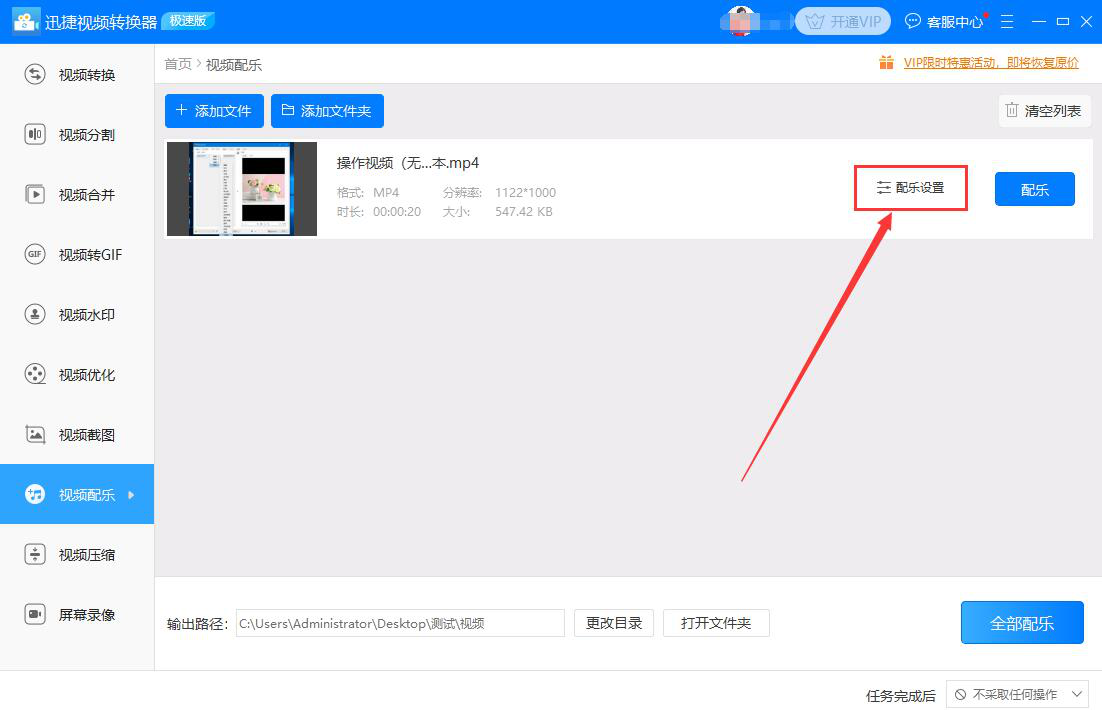The image size is (1102, 710).
Task: Click the 极速版 edition badge
Action: coord(188,21)
